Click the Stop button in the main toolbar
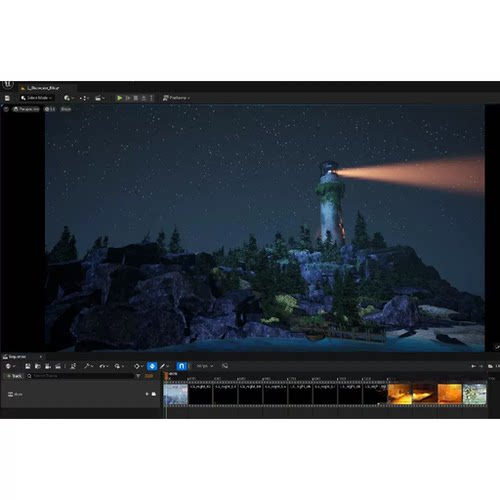500x500 pixels. [x=136, y=98]
